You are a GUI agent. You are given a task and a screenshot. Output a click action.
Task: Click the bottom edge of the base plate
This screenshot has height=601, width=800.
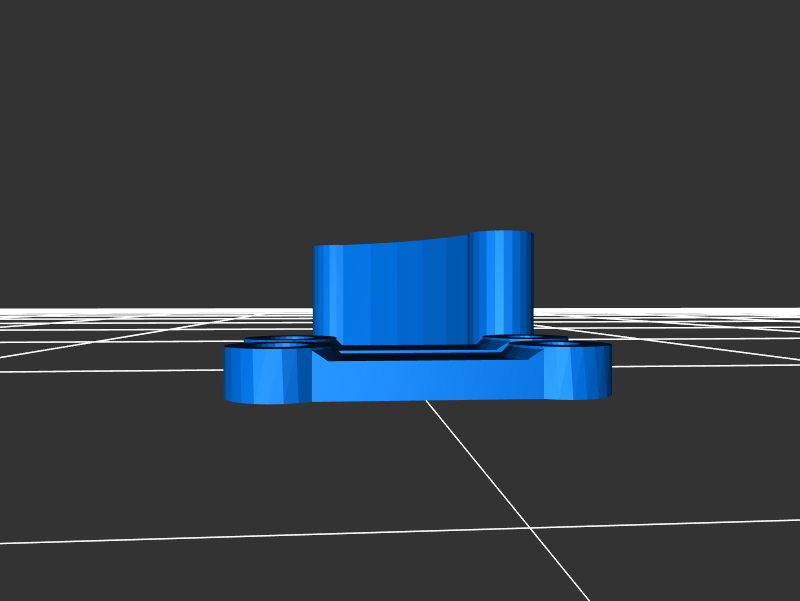(x=420, y=400)
